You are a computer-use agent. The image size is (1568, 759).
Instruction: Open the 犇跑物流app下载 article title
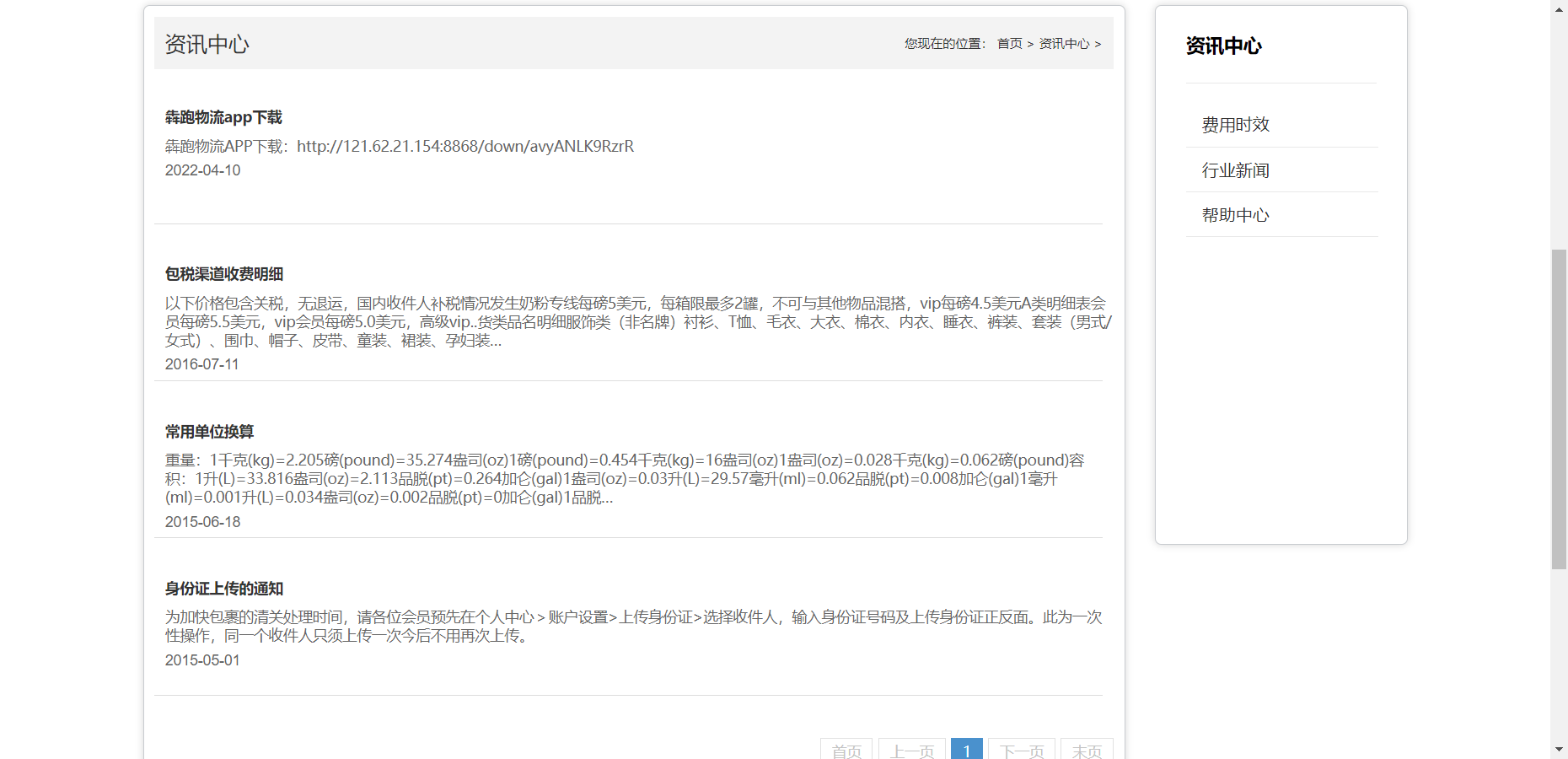point(223,117)
